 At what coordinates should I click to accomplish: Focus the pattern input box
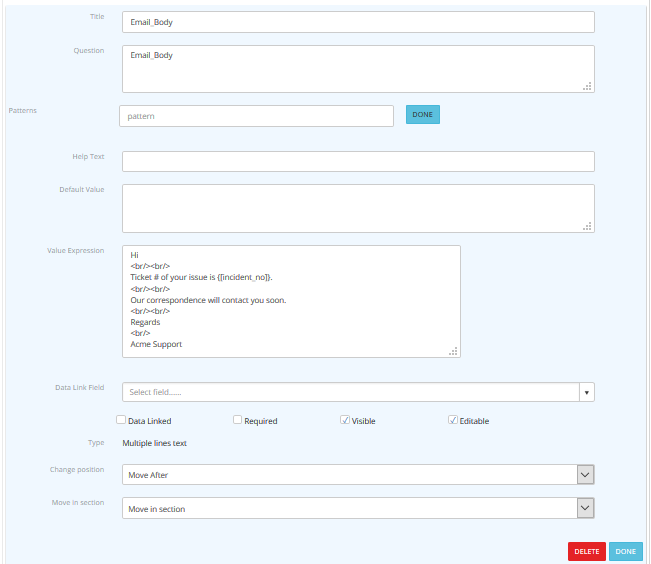pyautogui.click(x=256, y=116)
